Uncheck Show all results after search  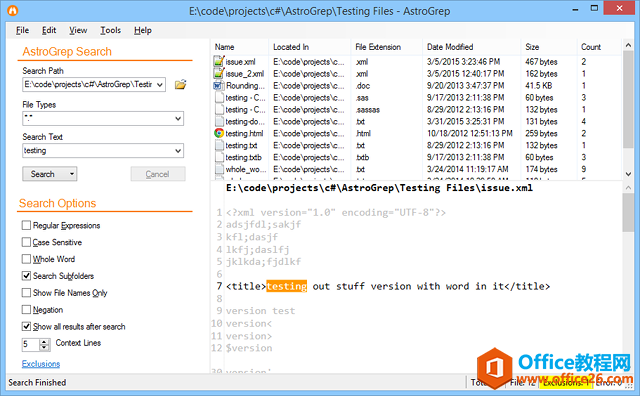point(26,327)
